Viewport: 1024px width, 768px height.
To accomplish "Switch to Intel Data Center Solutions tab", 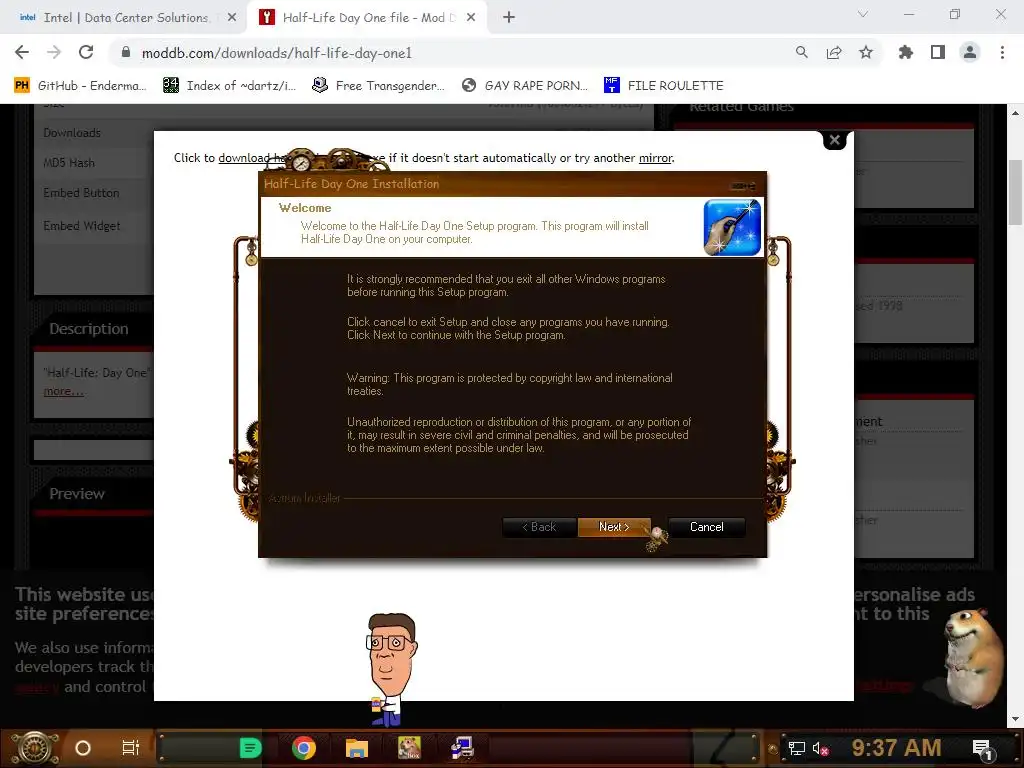I will [124, 18].
